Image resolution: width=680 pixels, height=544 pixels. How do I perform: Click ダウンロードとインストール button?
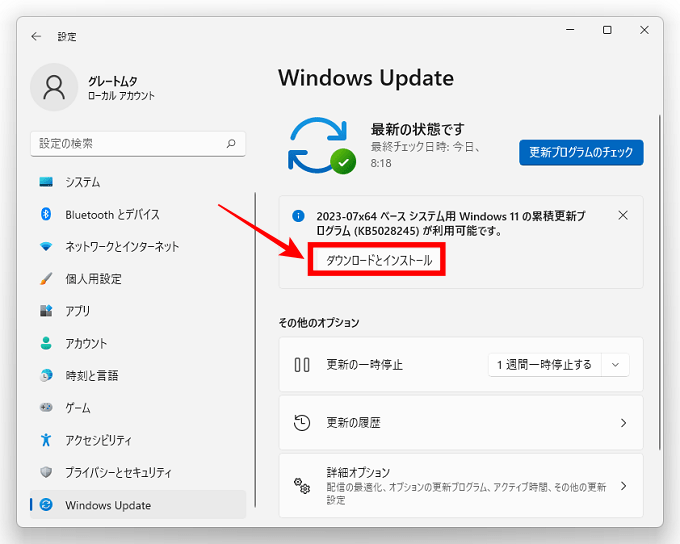coord(379,260)
